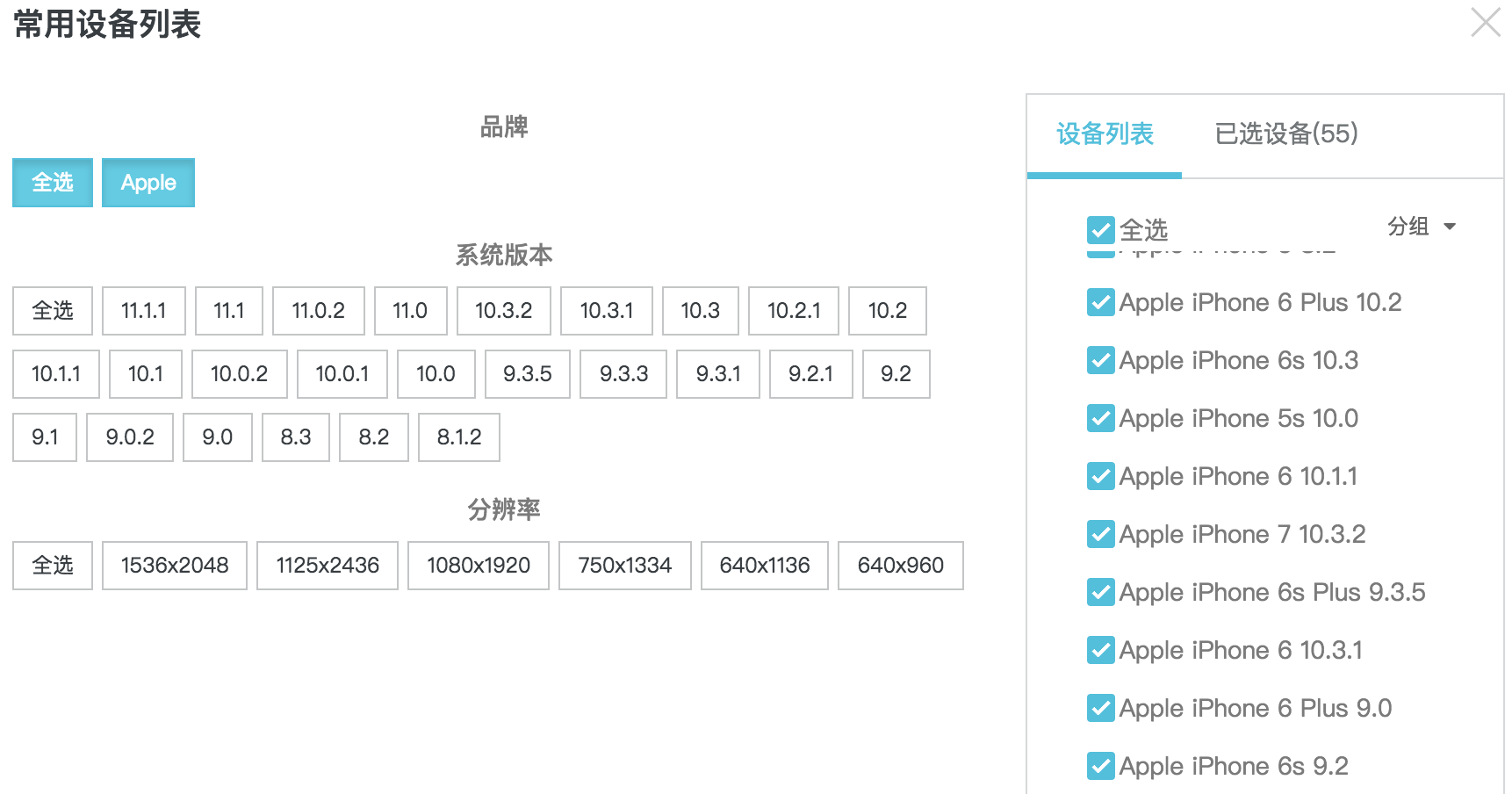Close the common device list dialog

[1486, 23]
